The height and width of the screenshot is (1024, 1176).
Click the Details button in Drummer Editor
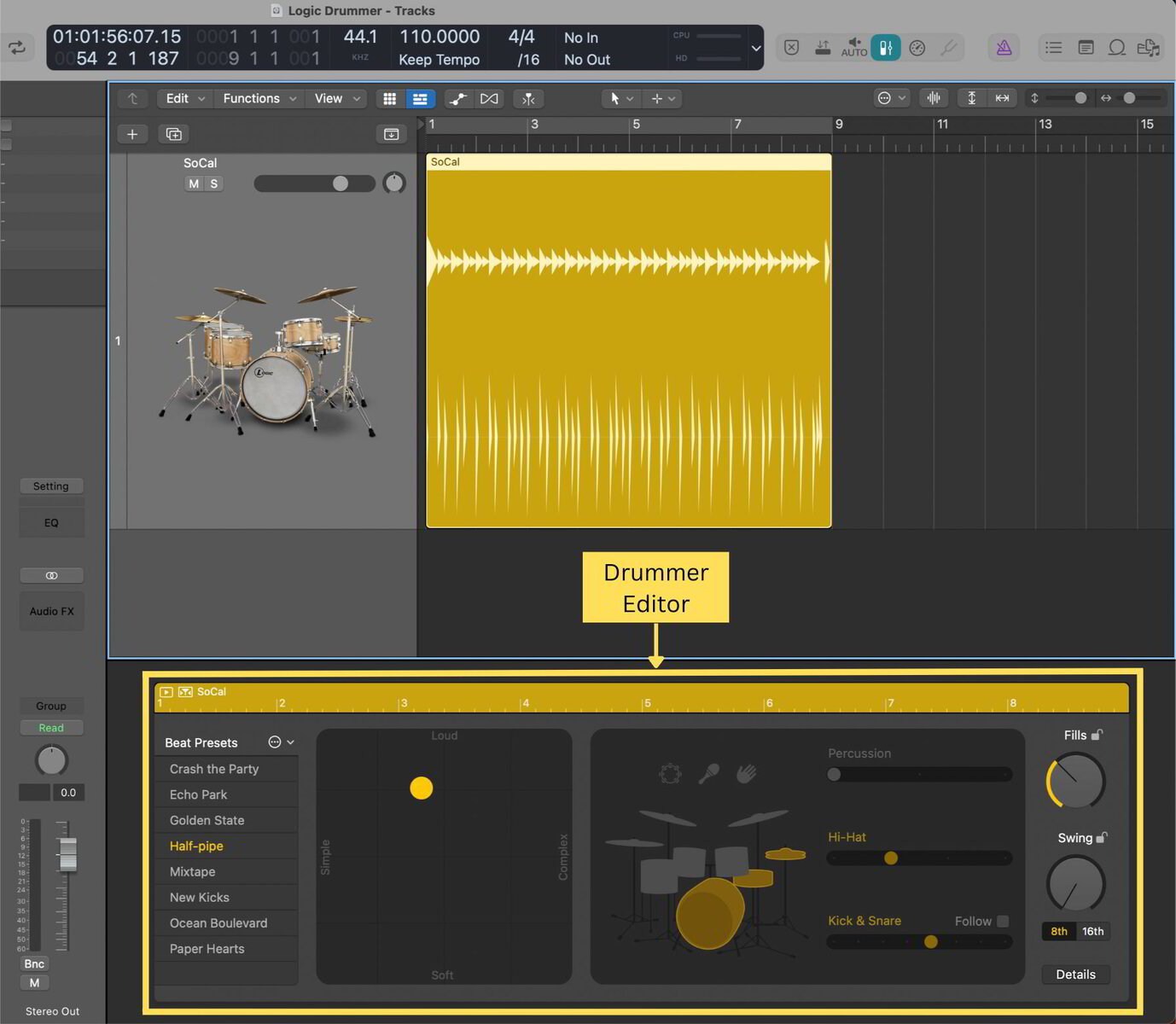(x=1075, y=975)
